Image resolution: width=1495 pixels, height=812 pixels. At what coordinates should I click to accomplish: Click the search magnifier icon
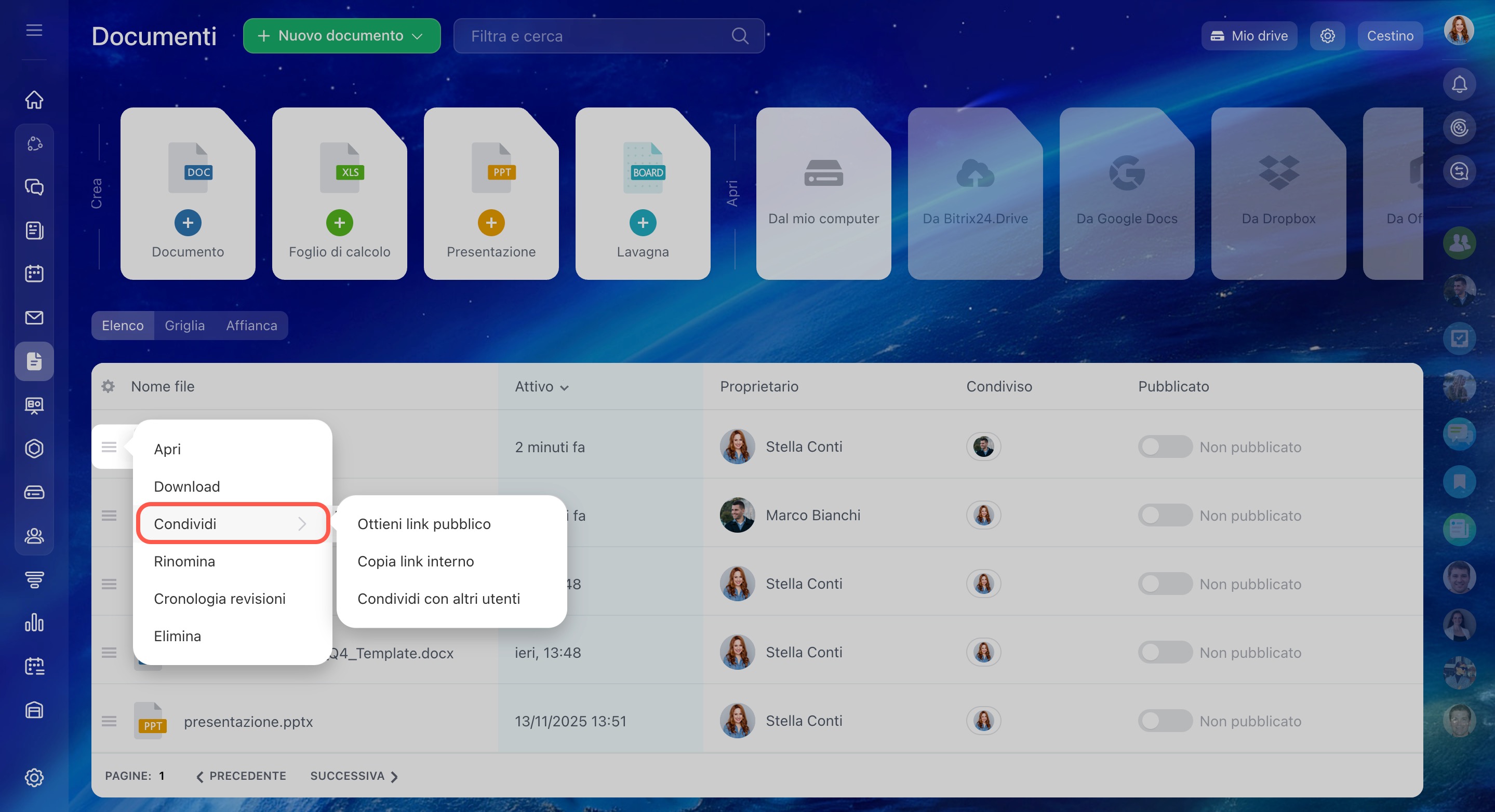[739, 36]
